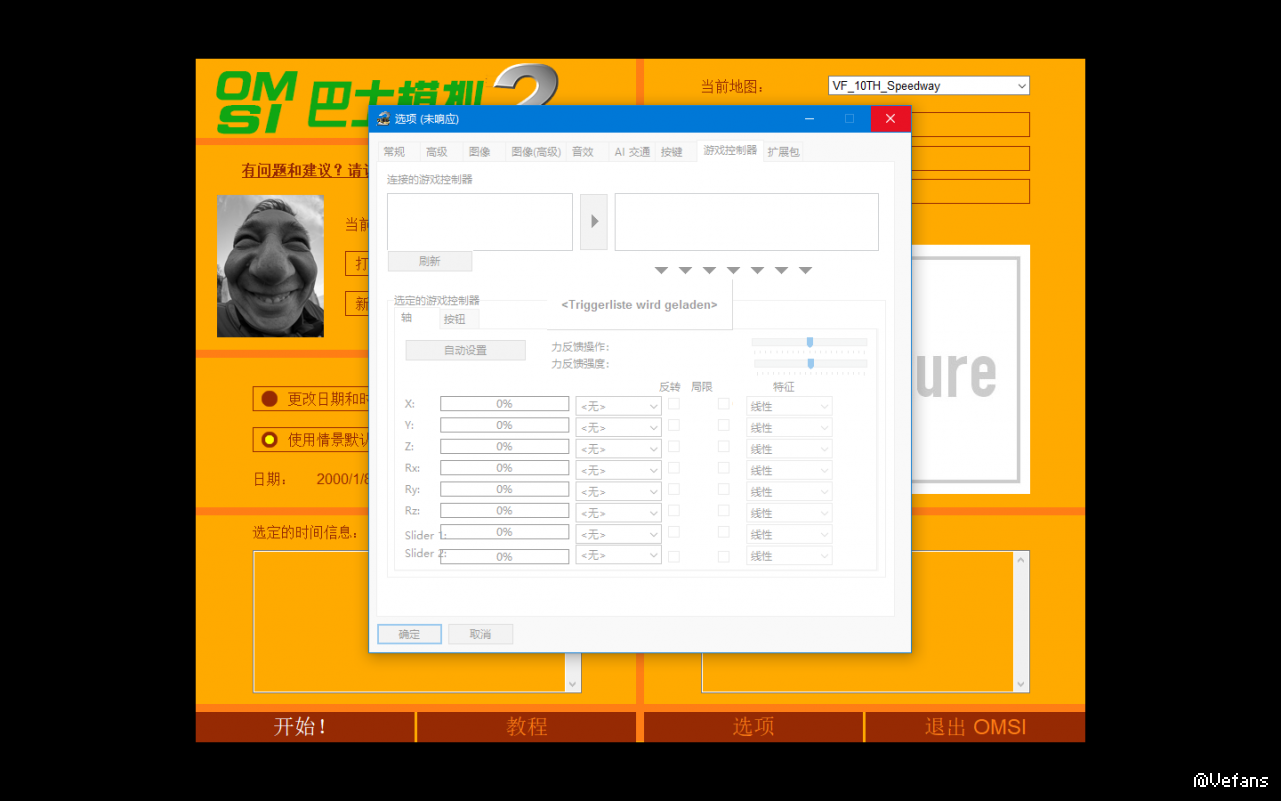Switch to the 高级 tab
This screenshot has height=801, width=1281.
[x=437, y=152]
